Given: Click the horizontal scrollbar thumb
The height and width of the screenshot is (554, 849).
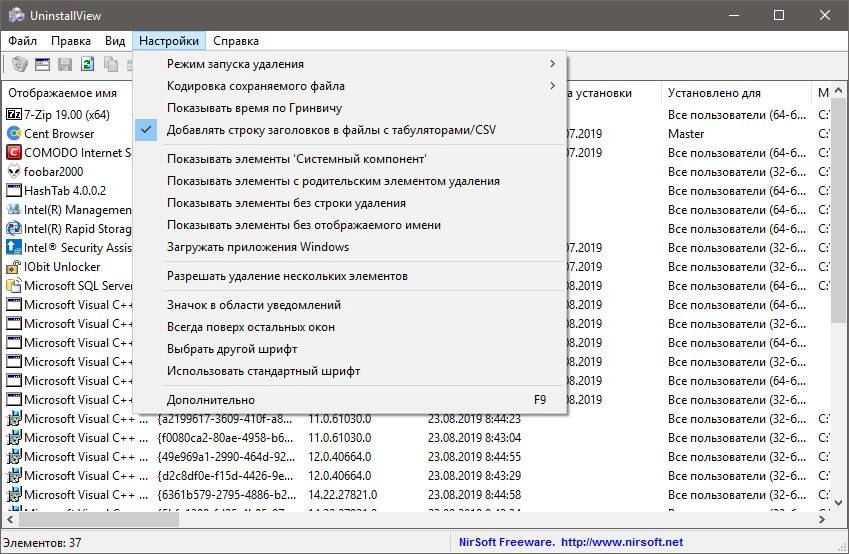Looking at the screenshot, I should (x=99, y=520).
